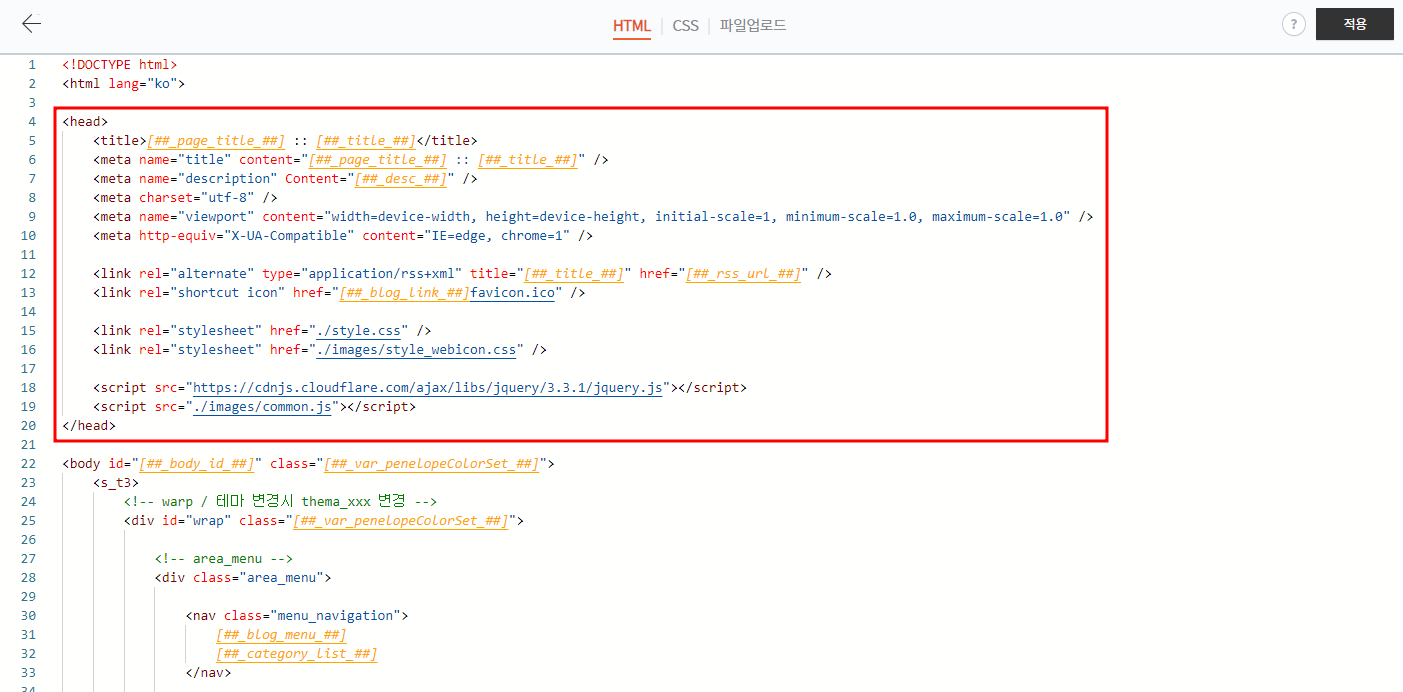Viewport: 1403px width, 692px height.
Task: Click the X-UA-Compatible meta line
Action: tap(343, 236)
